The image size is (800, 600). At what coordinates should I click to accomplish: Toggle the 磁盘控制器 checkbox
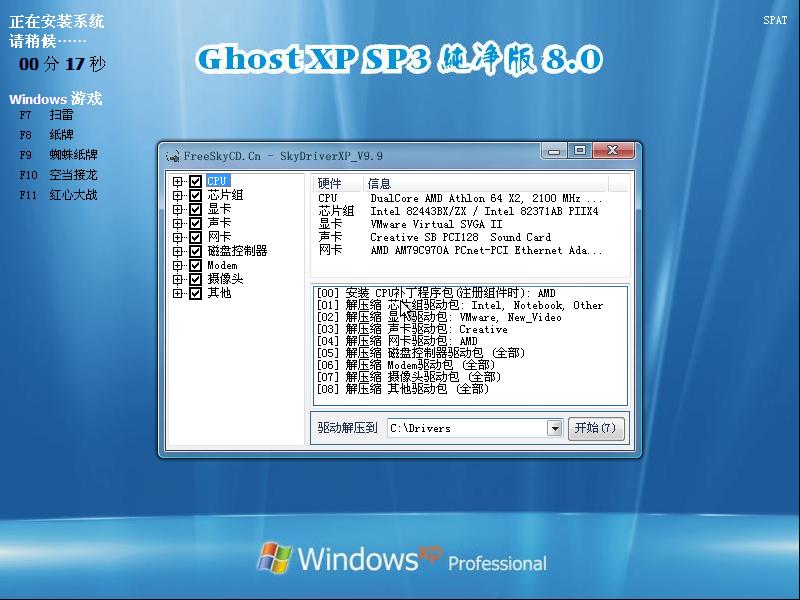(195, 252)
